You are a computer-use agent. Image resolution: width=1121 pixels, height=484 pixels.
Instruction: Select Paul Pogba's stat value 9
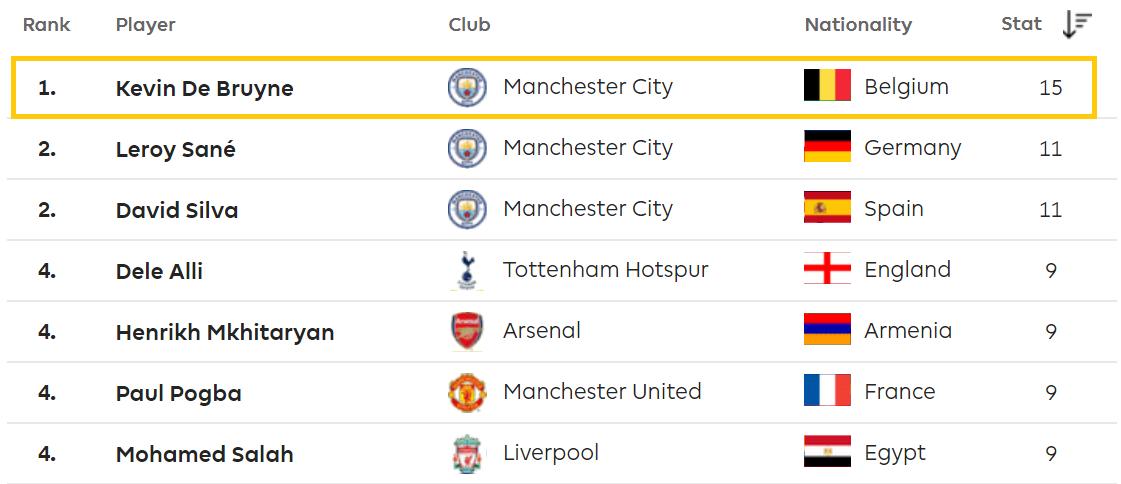click(1051, 393)
